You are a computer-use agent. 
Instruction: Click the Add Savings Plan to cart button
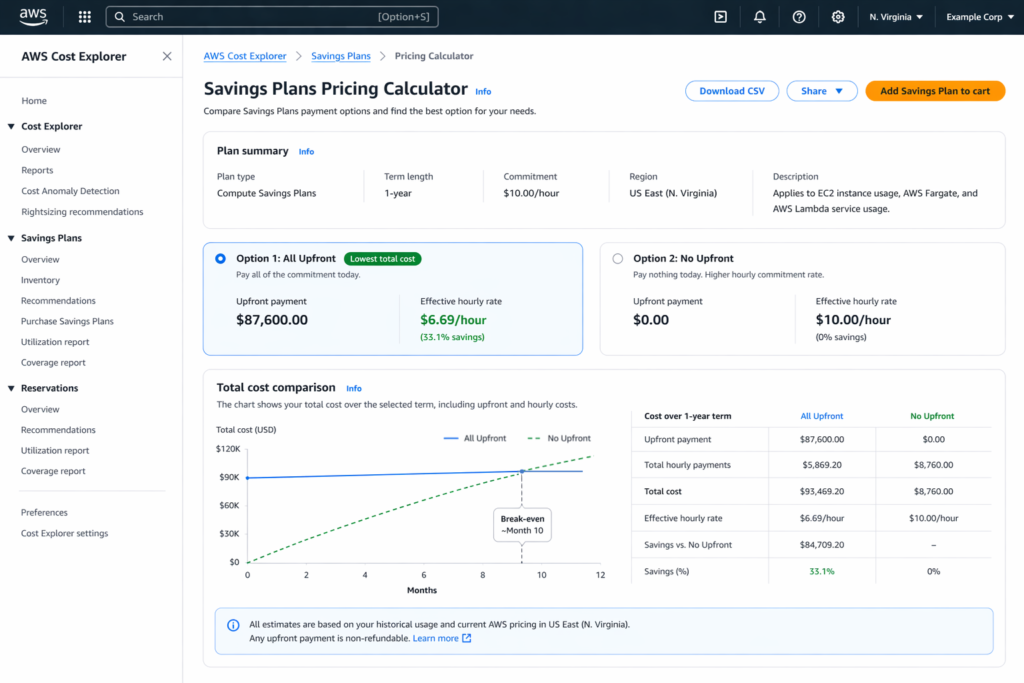935,90
